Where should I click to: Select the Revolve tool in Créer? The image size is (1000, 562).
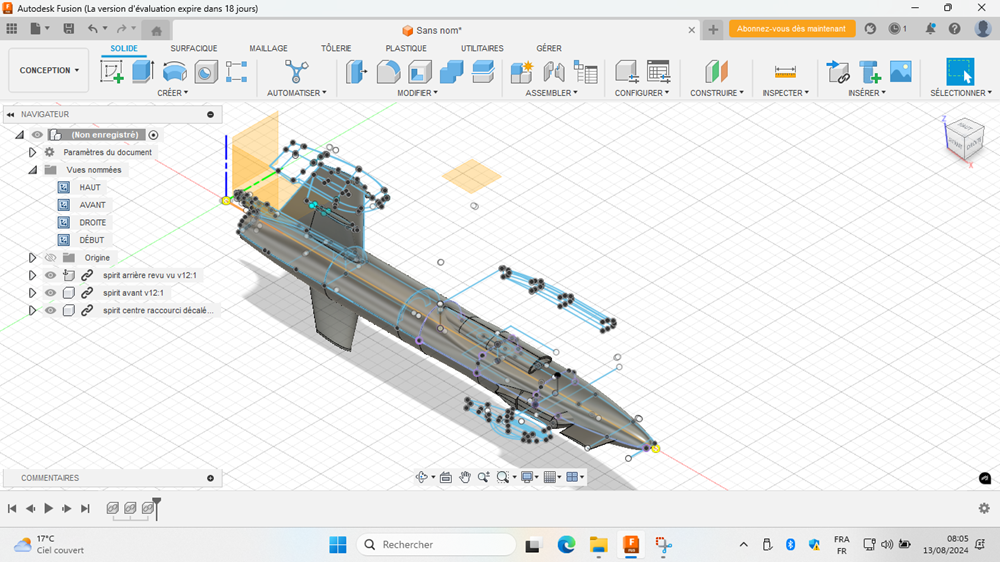point(175,71)
